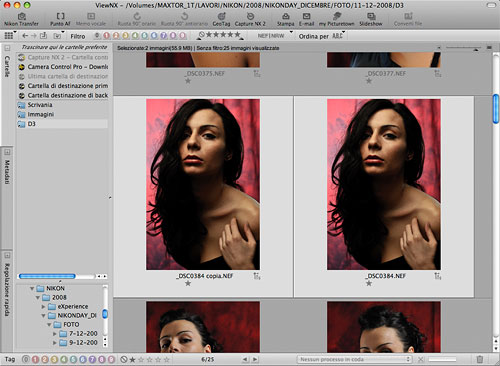Screen dimensions: 500x366
Task: Start the Slideshow
Action: click(371, 19)
